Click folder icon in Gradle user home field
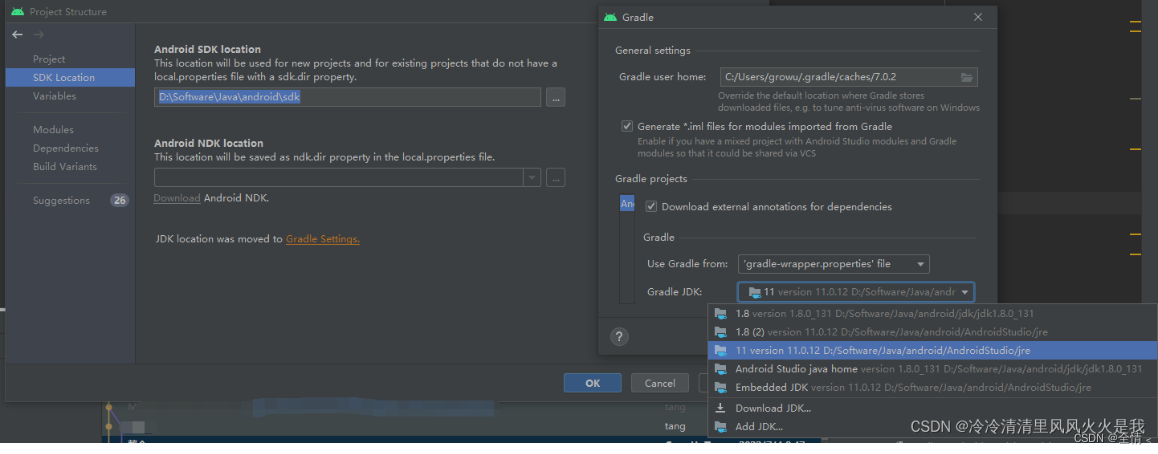1158x454 pixels. pyautogui.click(x=966, y=77)
